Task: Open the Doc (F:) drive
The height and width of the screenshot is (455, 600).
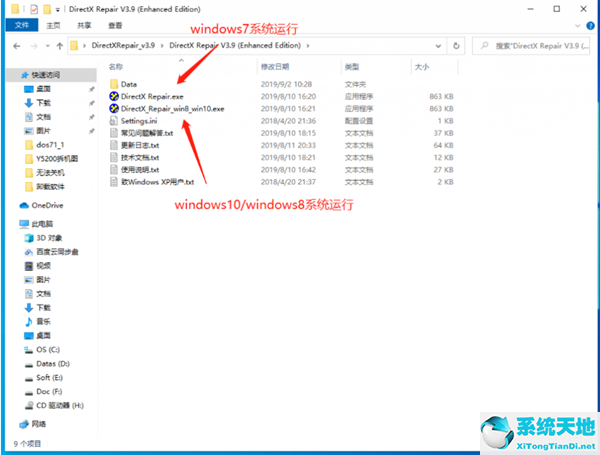Action: click(49, 391)
